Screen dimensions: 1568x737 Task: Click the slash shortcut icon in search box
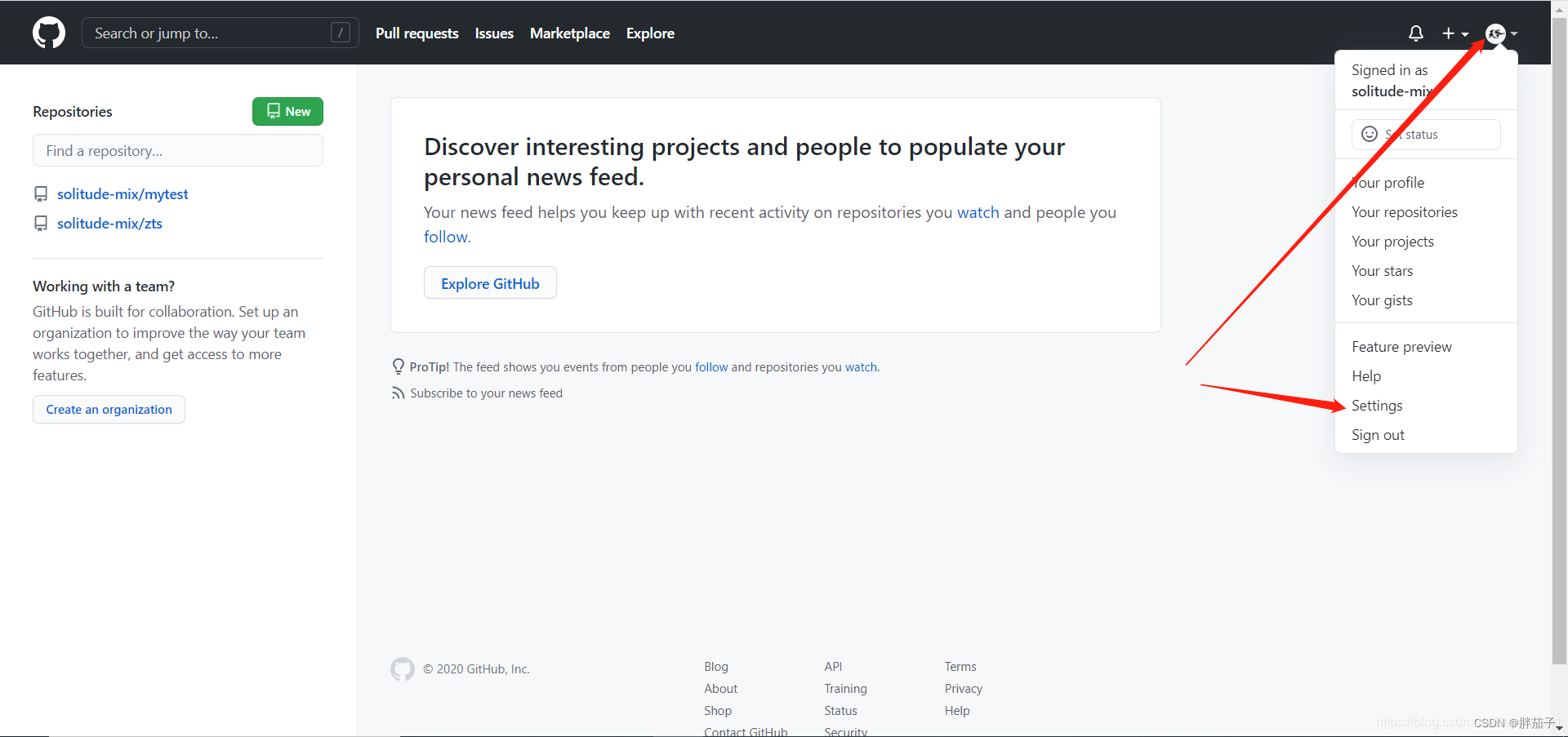pos(341,33)
